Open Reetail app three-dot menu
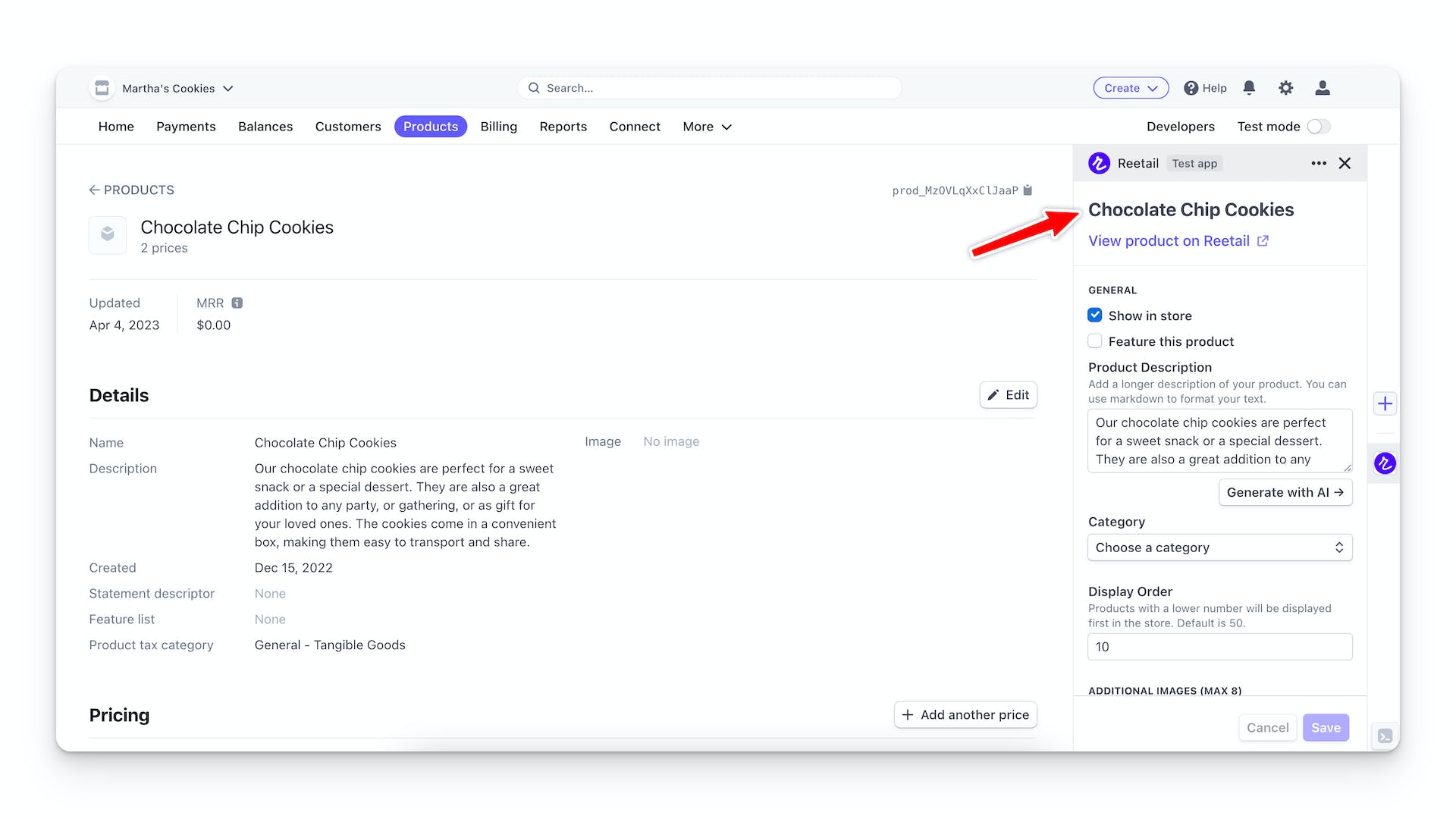The width and height of the screenshot is (1456, 819). pos(1319,163)
